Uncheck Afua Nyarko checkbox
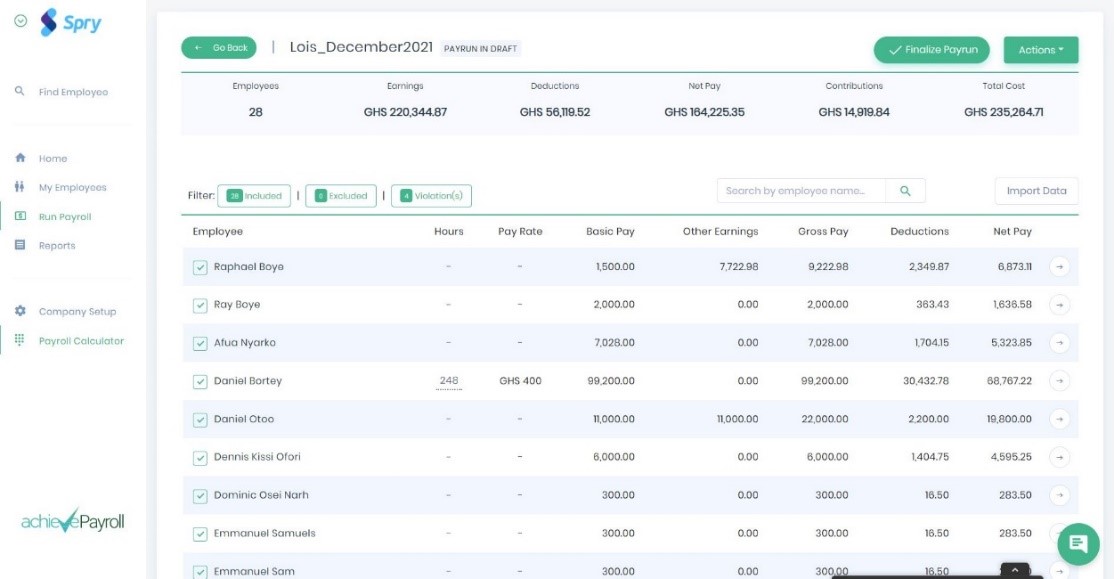 click(200, 343)
